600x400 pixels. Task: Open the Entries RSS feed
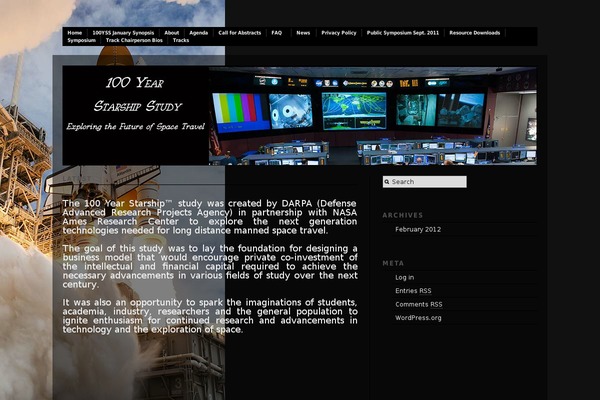(x=413, y=291)
